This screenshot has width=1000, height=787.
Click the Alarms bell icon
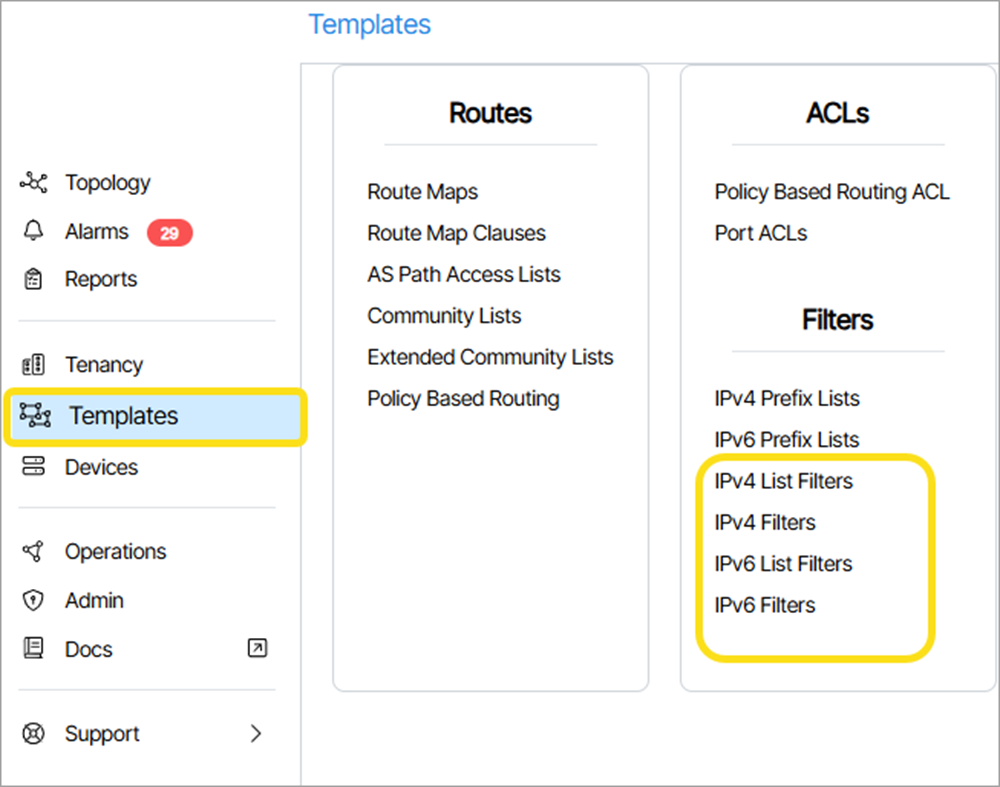click(34, 232)
